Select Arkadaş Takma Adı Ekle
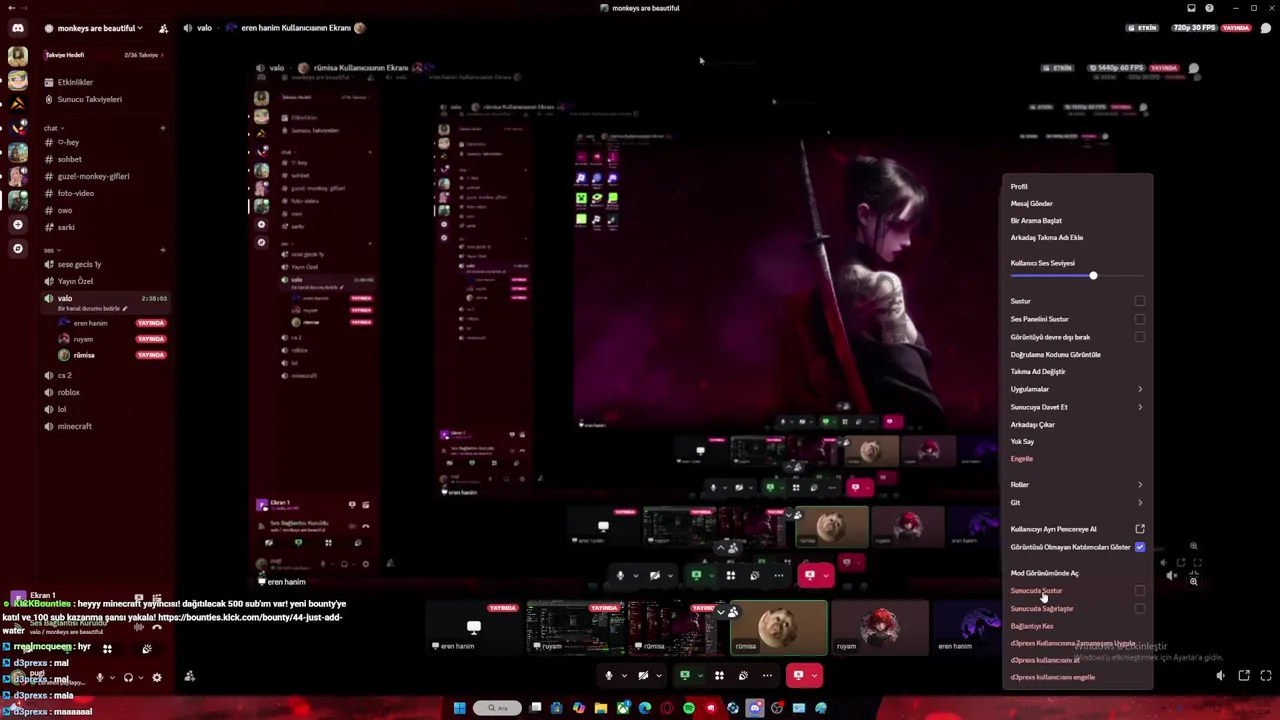 1046,238
